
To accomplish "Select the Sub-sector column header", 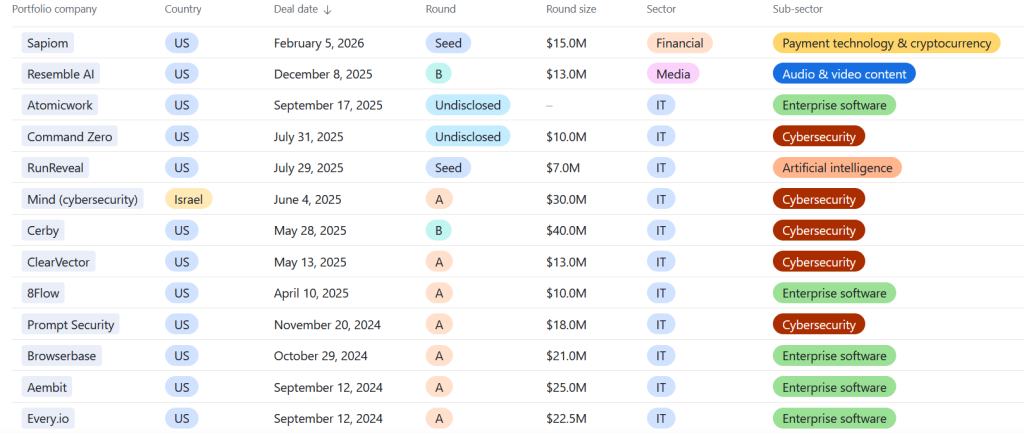I will coord(797,10).
